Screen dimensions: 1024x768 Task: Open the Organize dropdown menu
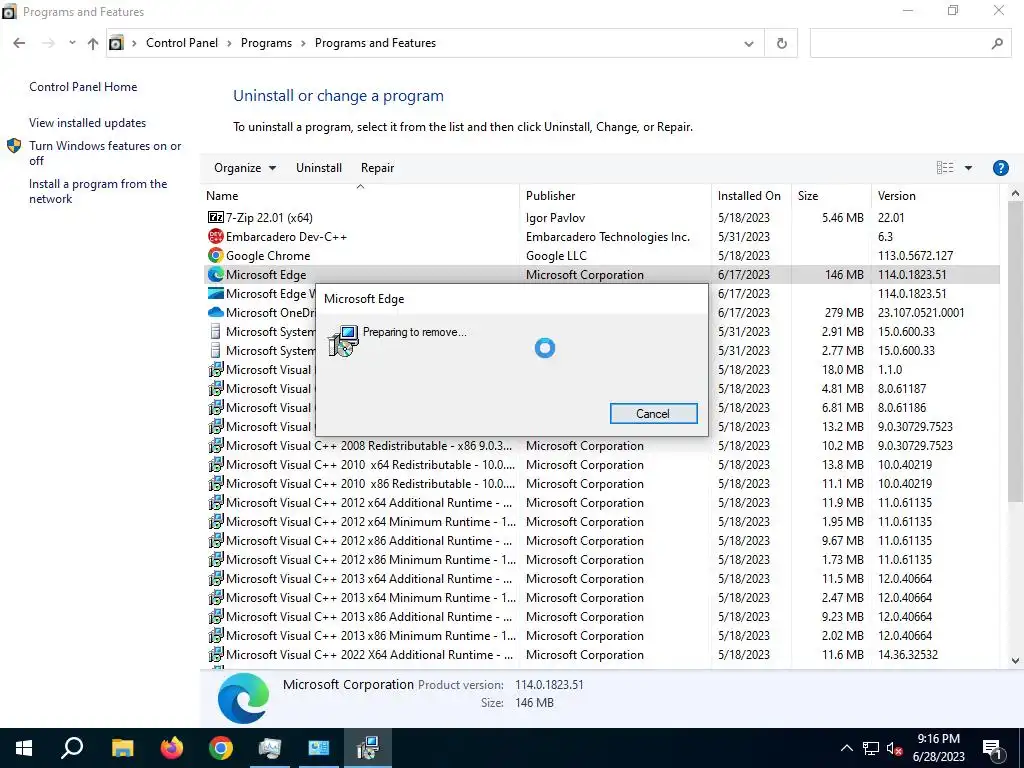coord(245,168)
